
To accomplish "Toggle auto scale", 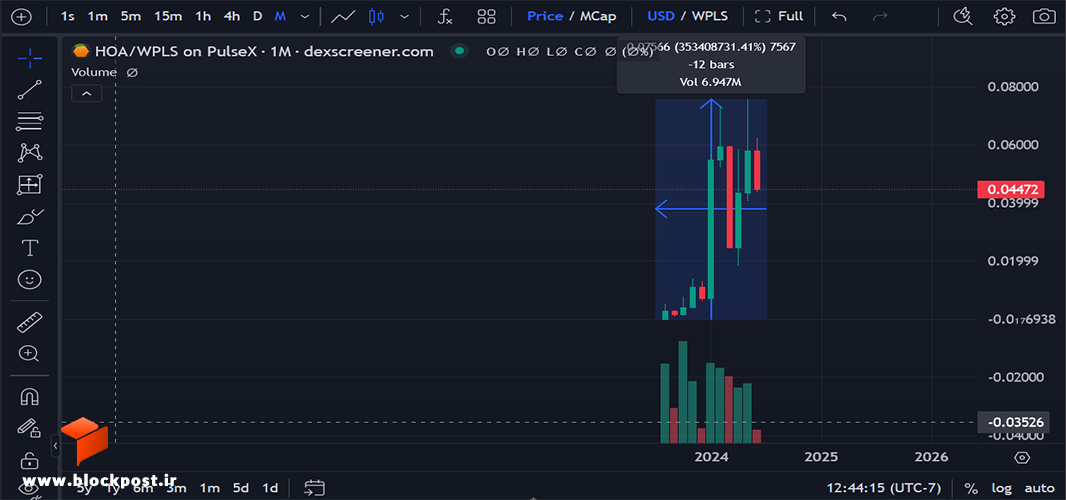I will [x=1039, y=488].
